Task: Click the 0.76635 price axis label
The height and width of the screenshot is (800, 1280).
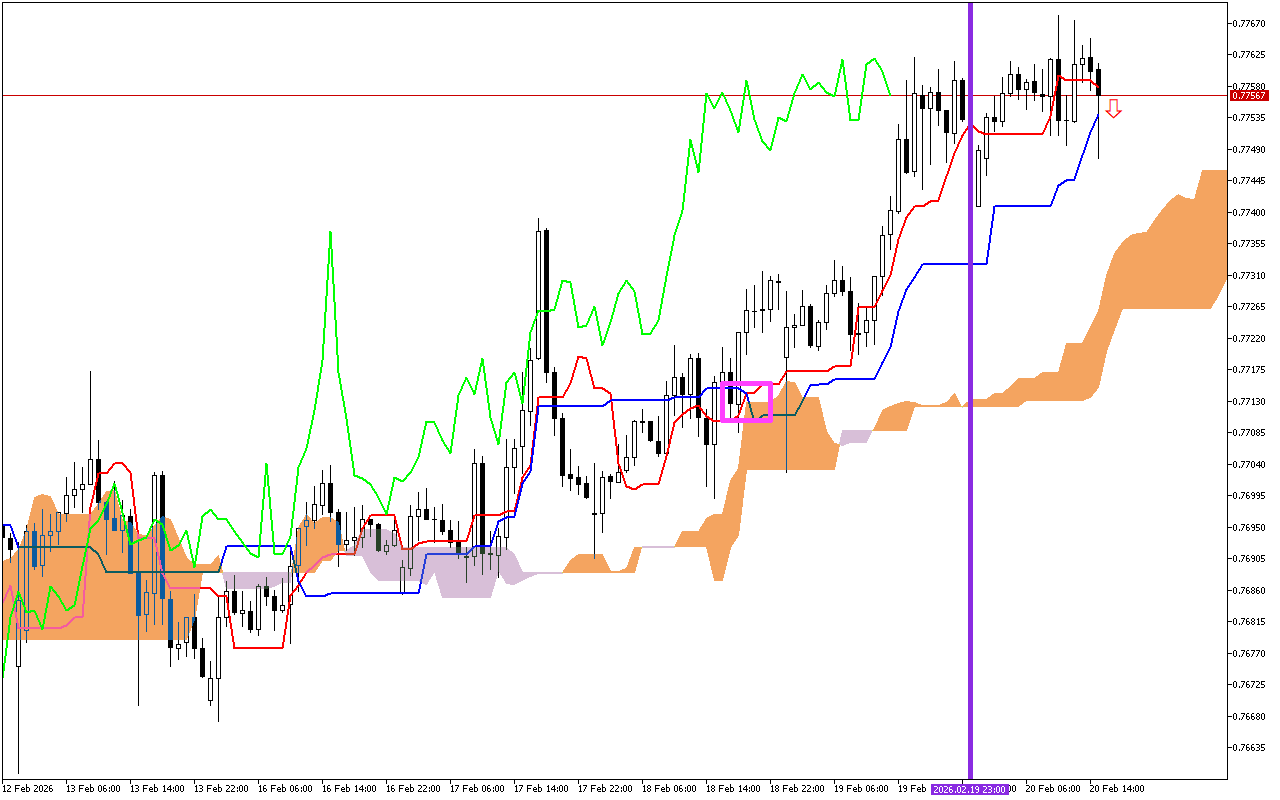Action: point(1248,747)
